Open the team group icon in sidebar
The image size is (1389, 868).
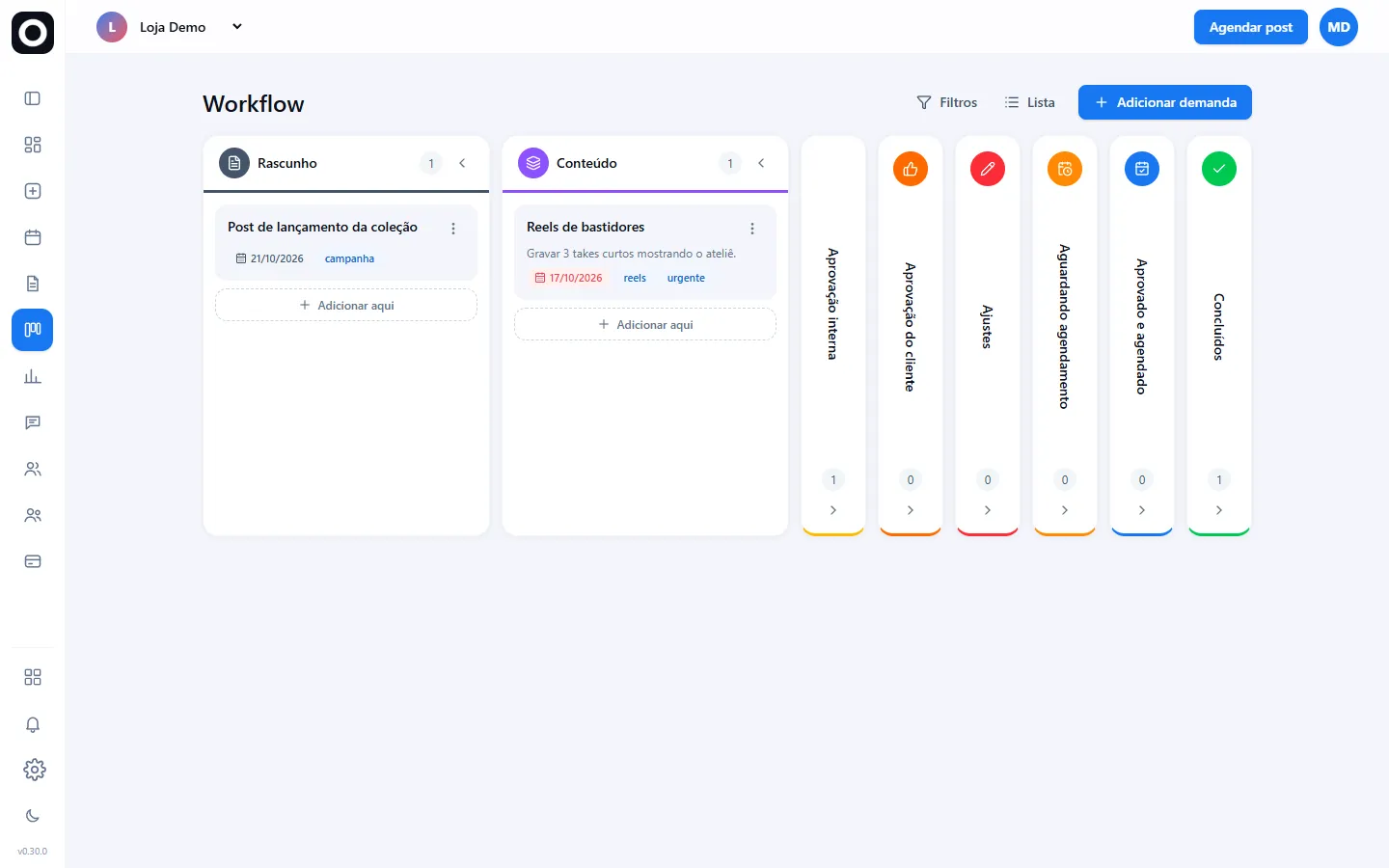[x=33, y=515]
